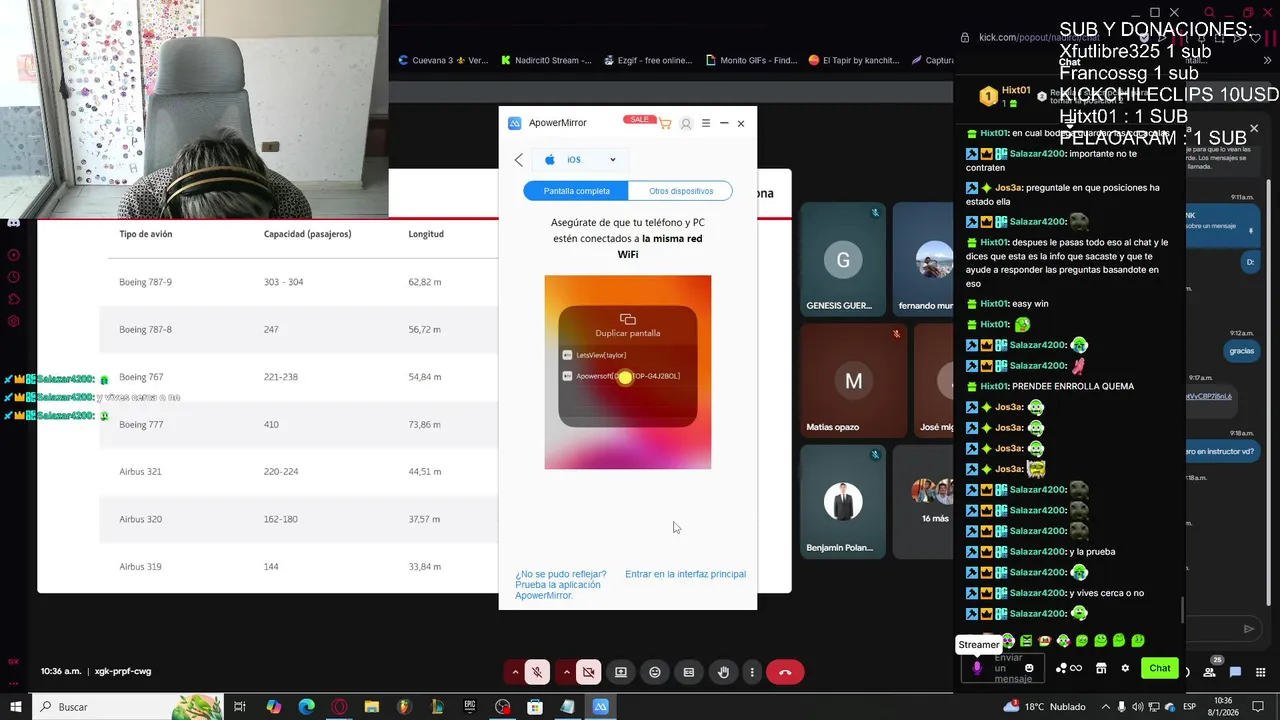Screen dimensions: 1280x720
Task: Raise your hand in the Meet call
Action: click(723, 672)
